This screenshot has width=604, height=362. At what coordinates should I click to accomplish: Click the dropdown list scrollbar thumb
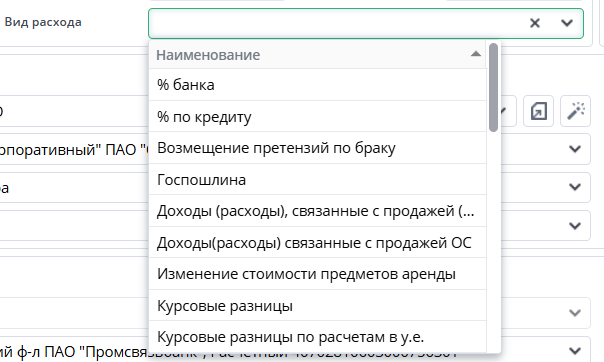pyautogui.click(x=493, y=87)
